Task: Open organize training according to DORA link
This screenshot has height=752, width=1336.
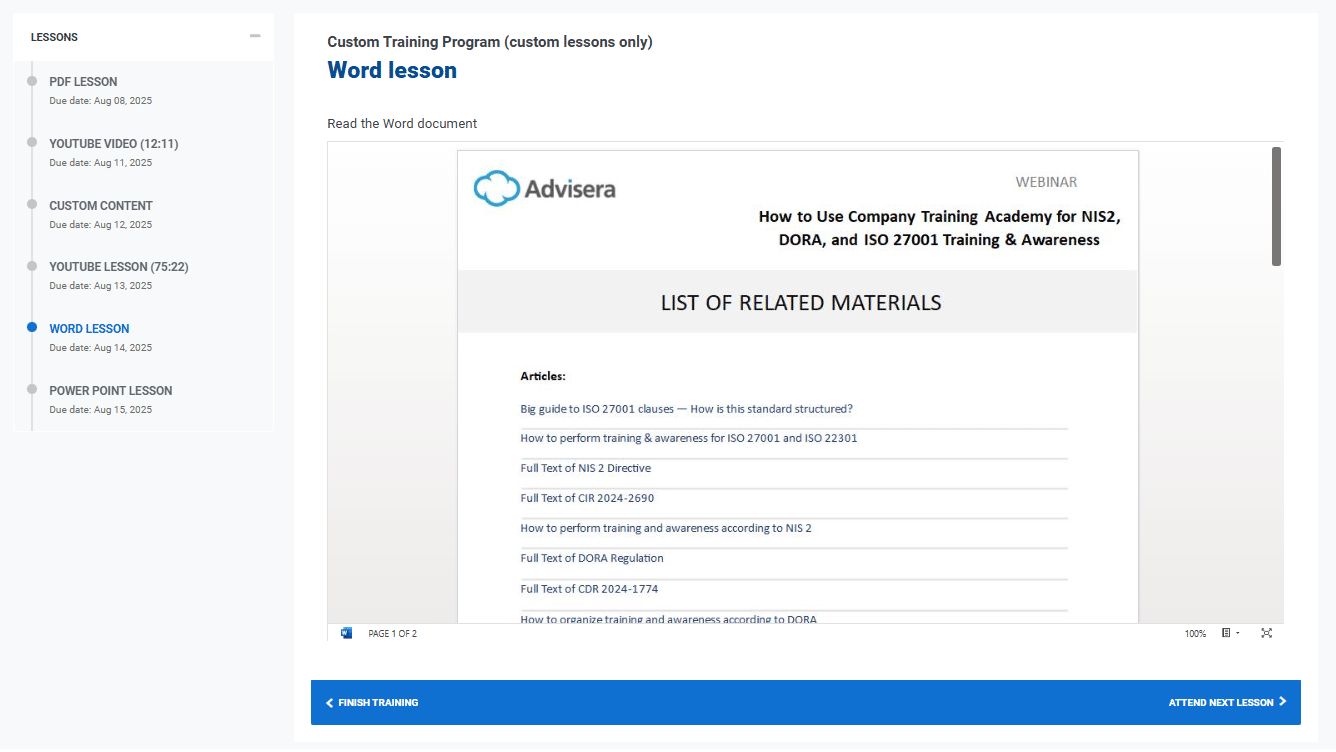Action: (668, 619)
